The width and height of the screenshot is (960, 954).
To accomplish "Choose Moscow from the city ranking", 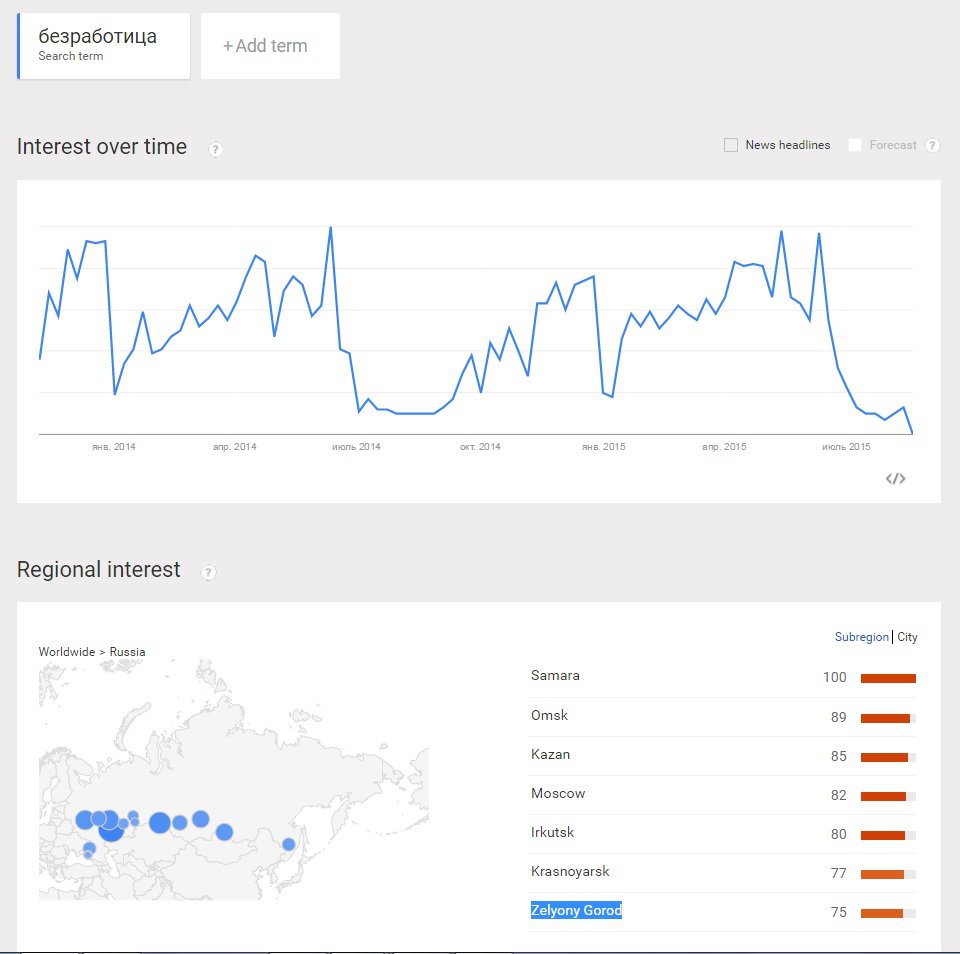I will [558, 793].
